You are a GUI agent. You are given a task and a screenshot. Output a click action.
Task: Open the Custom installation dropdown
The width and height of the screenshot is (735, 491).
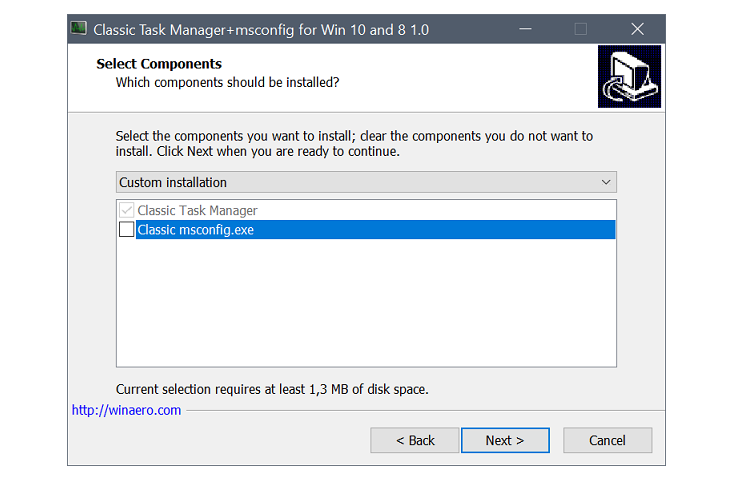click(365, 182)
